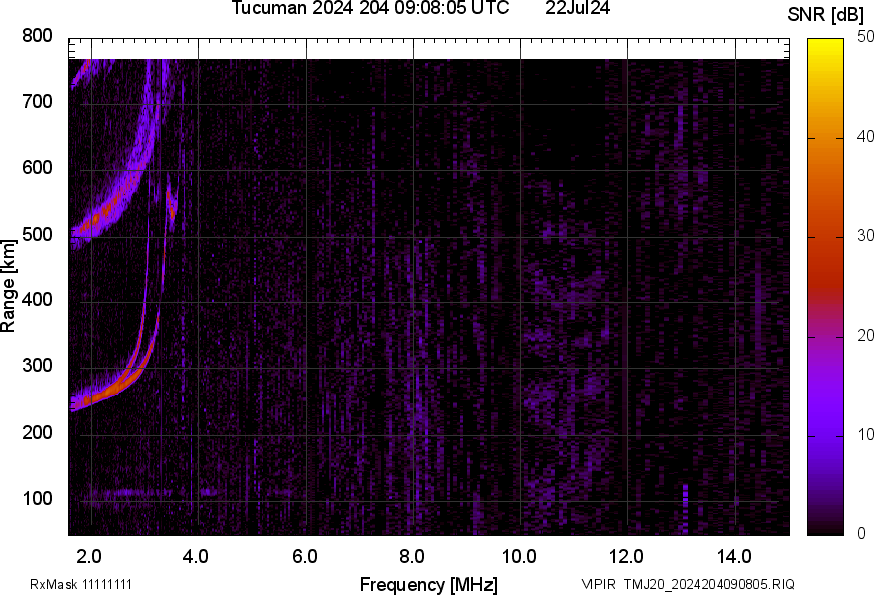The image size is (874, 595).
Task: Click the colorbar tick label '0'
Action: tap(862, 534)
